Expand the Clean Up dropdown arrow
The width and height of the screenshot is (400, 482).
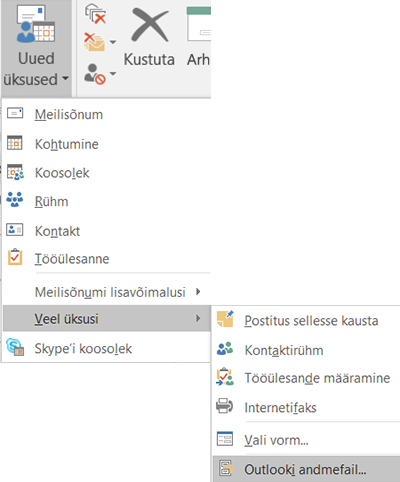pos(113,42)
